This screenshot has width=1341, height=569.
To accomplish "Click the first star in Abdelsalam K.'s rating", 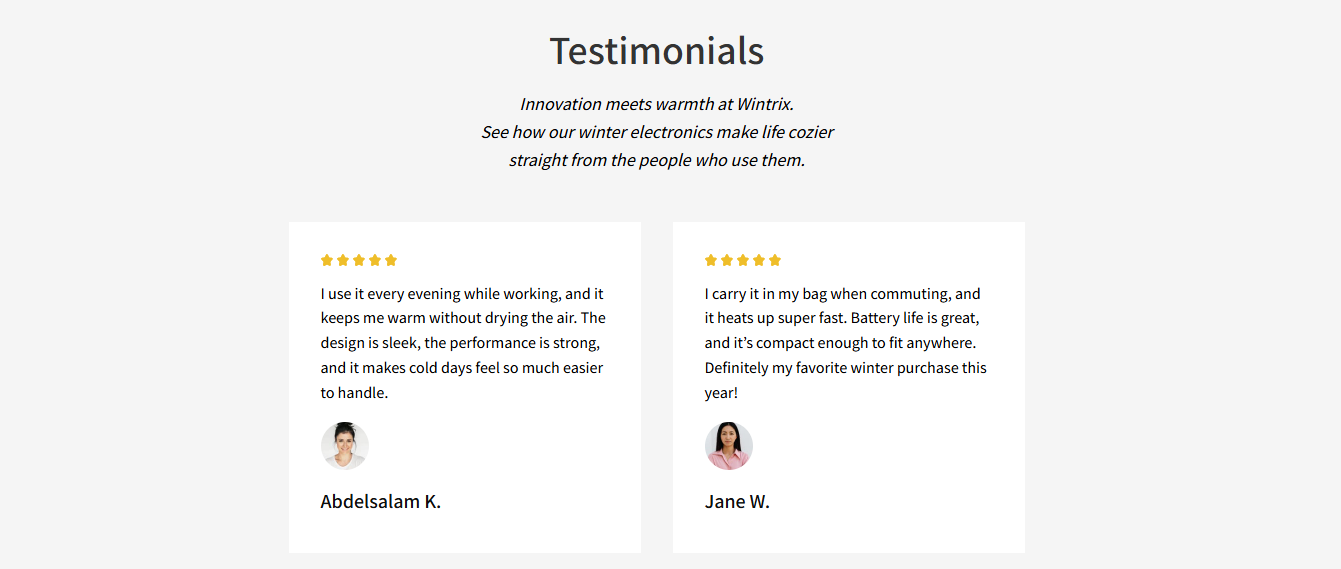I will [327, 260].
